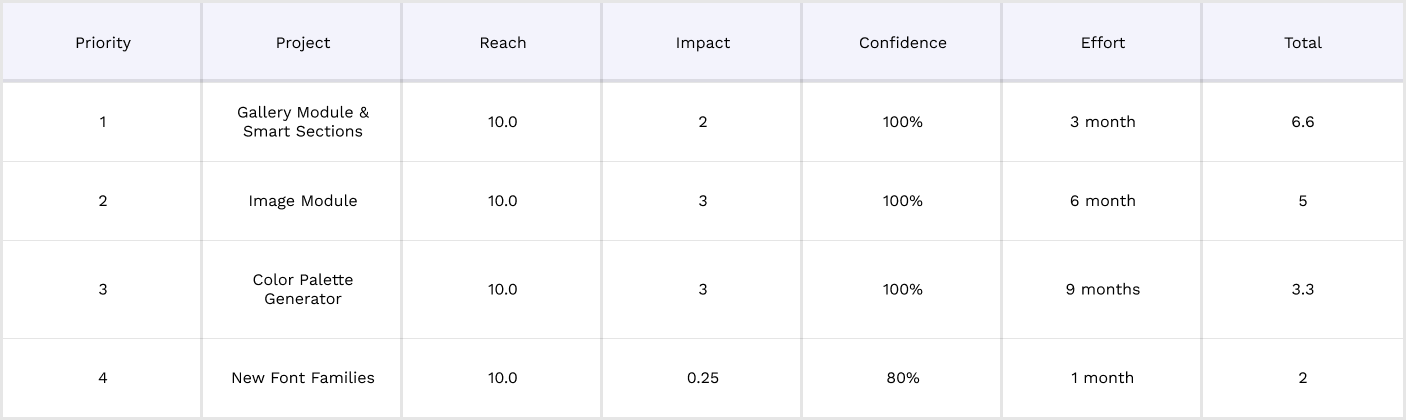
Task: Select the Priority column header
Action: pos(102,42)
